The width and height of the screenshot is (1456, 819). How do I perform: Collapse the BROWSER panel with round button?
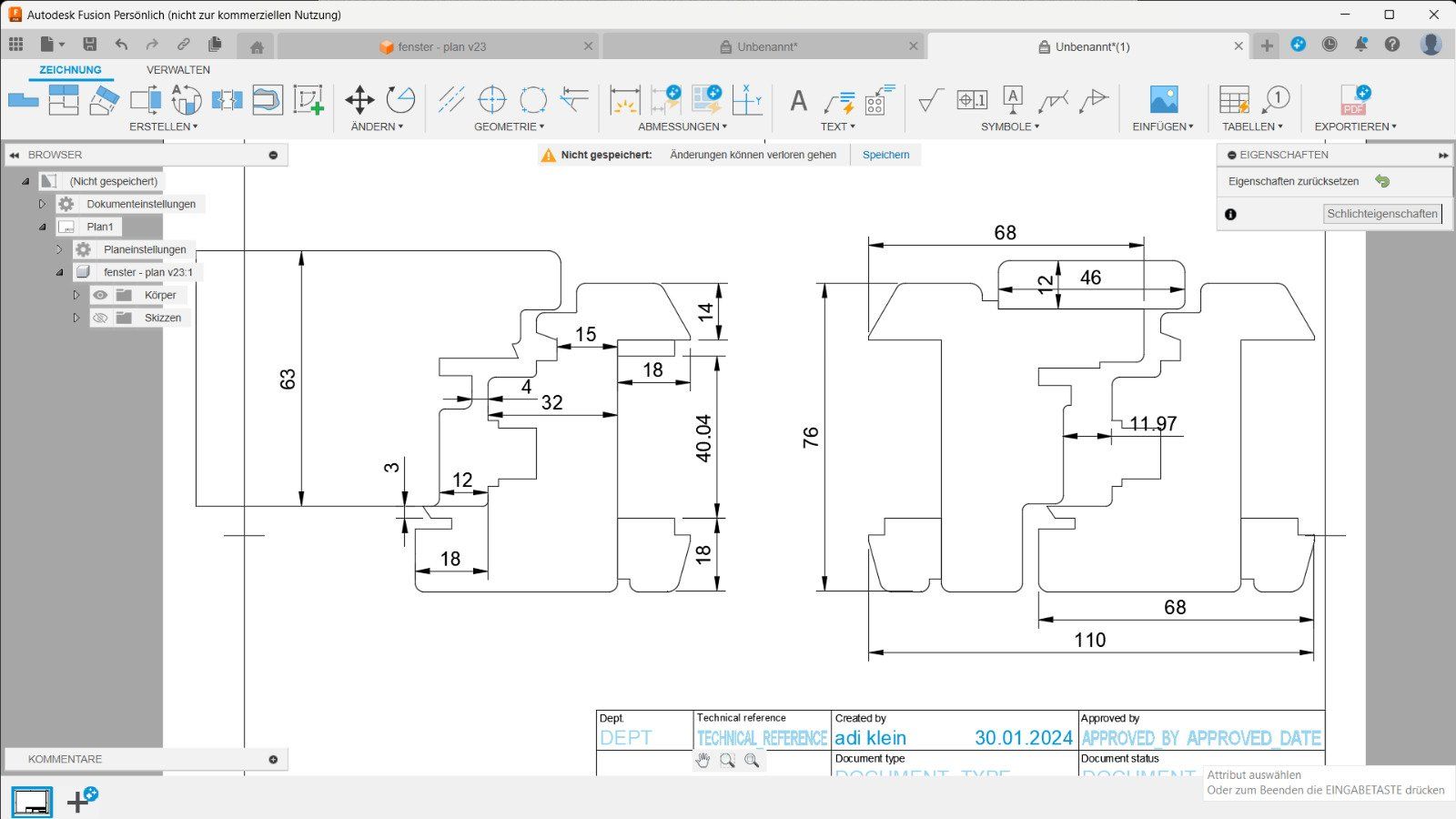(273, 155)
